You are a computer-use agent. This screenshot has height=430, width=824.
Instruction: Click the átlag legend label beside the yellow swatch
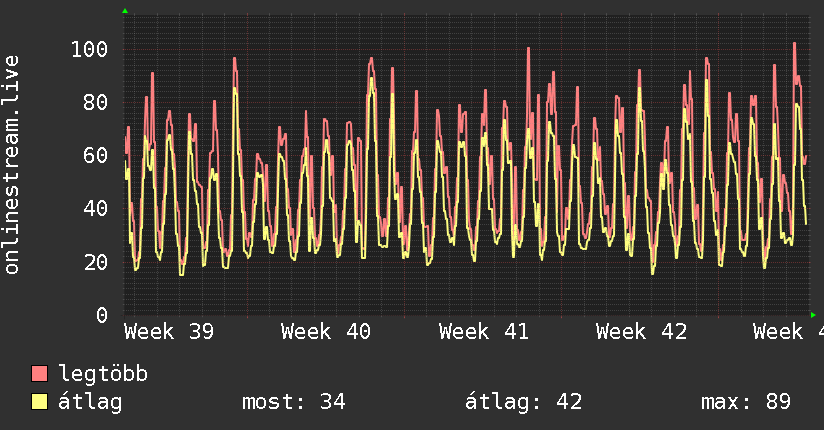[90, 402]
